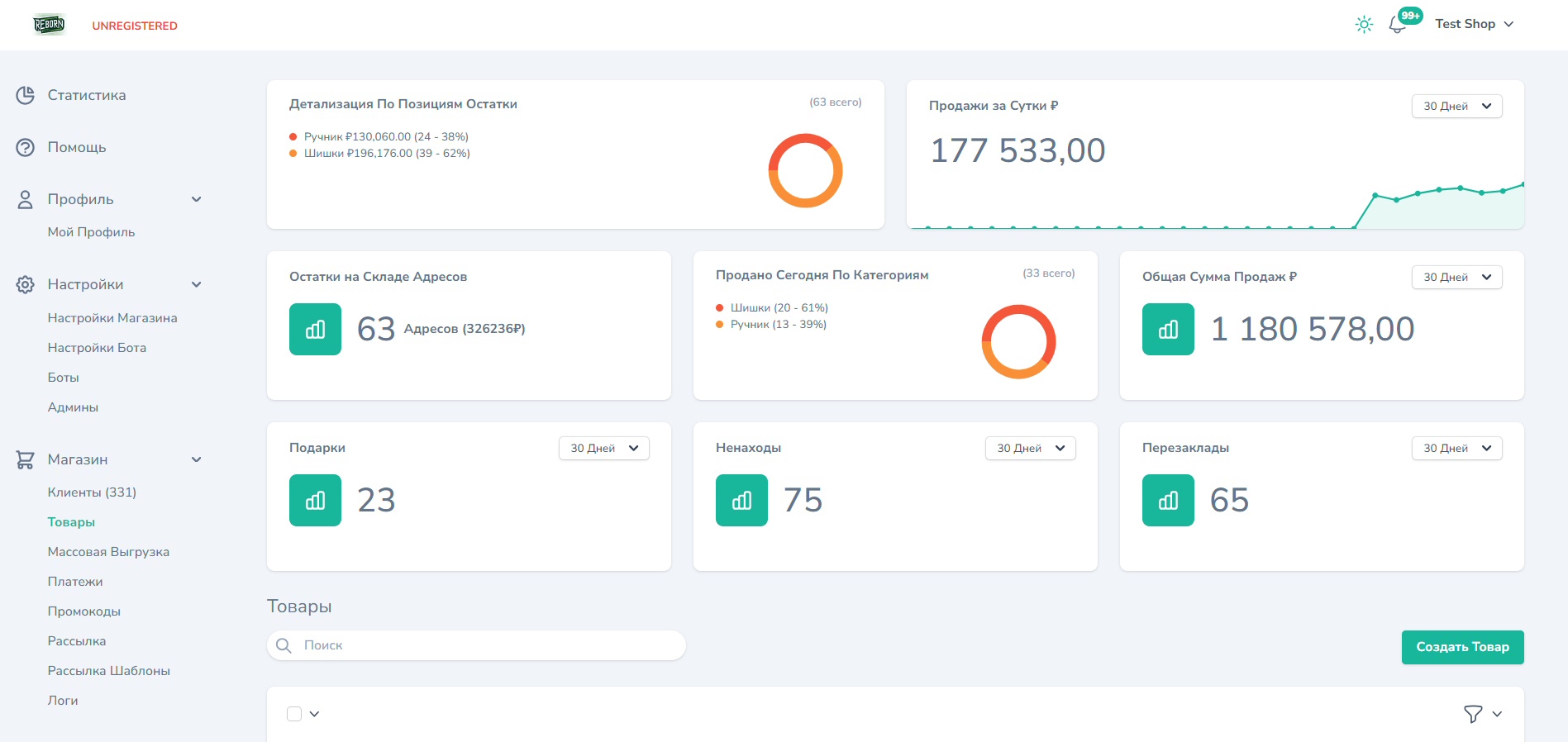Image resolution: width=1568 pixels, height=742 pixels.
Task: Open 30 Дней dropdown in Ненаходы card
Action: pos(1030,449)
